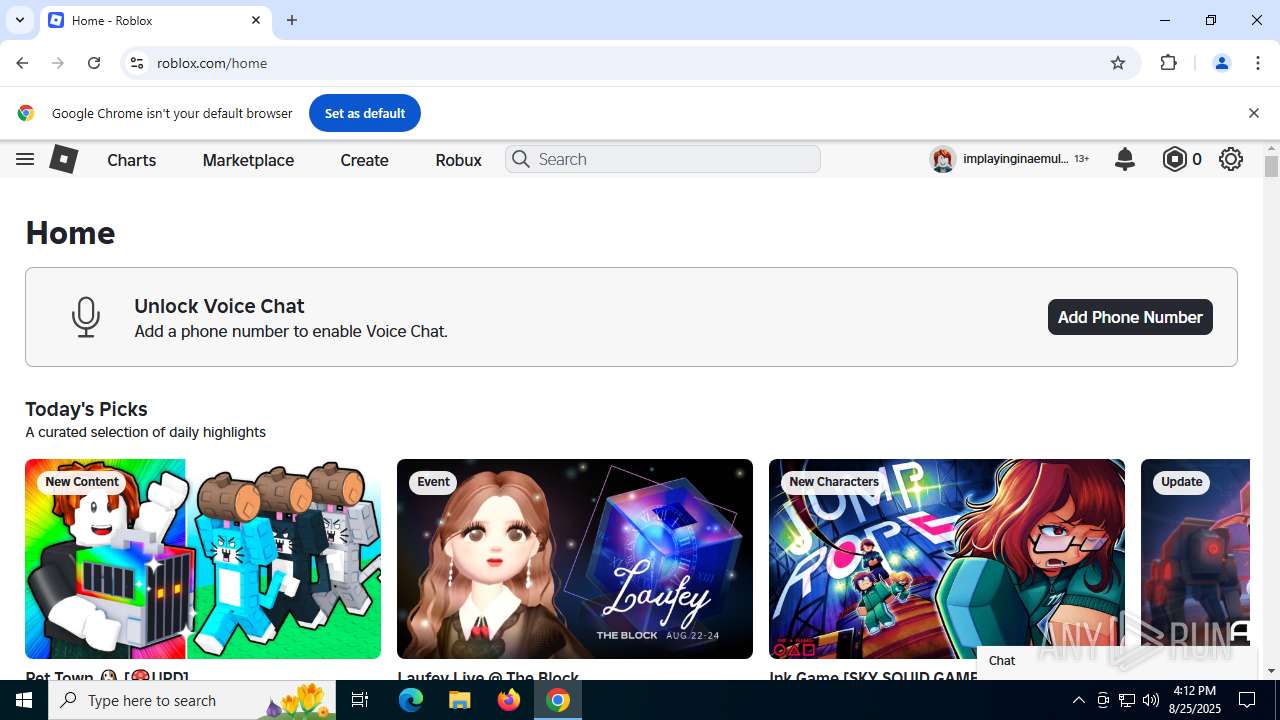
Task: Click the Unlock Voice Chat title
Action: coord(219,306)
